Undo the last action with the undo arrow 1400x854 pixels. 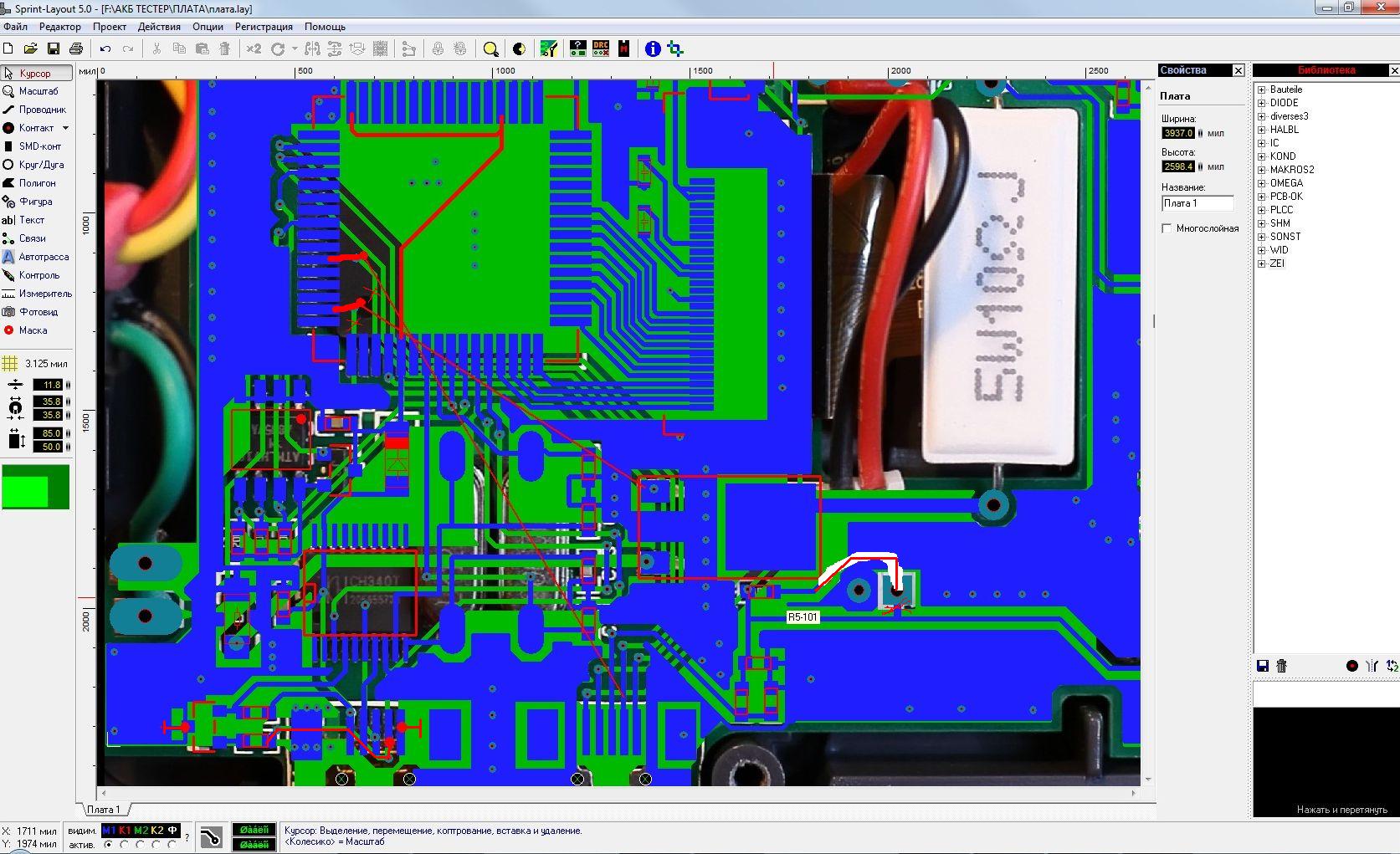105,49
